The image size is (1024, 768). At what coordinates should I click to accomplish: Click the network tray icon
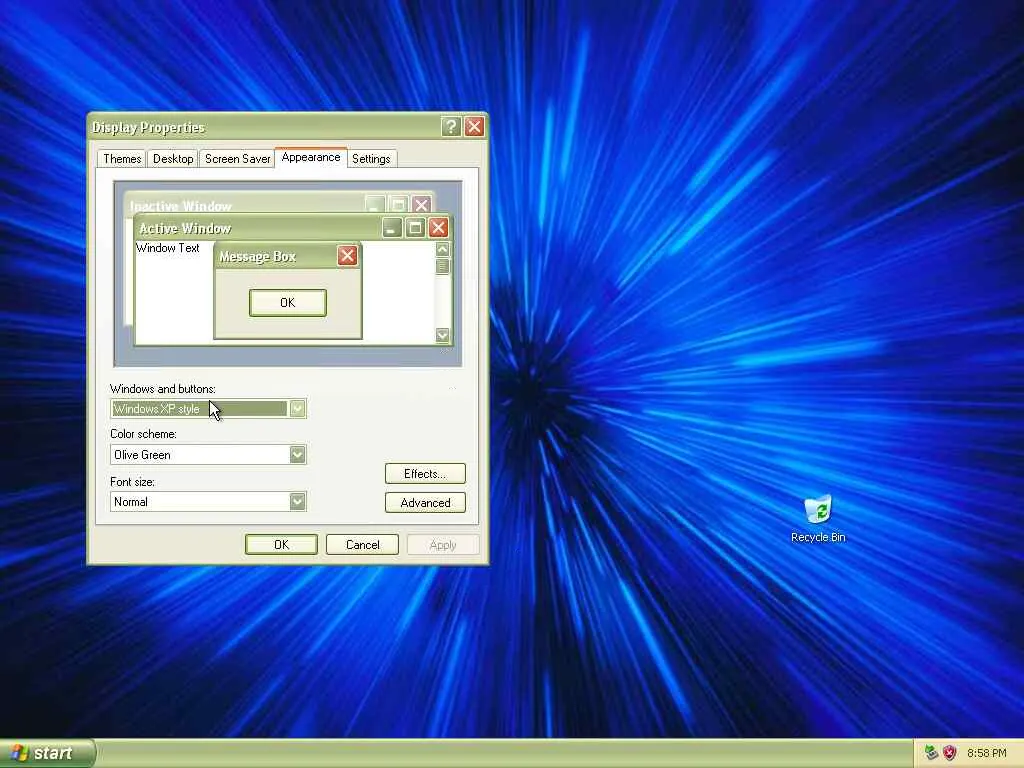coord(931,753)
